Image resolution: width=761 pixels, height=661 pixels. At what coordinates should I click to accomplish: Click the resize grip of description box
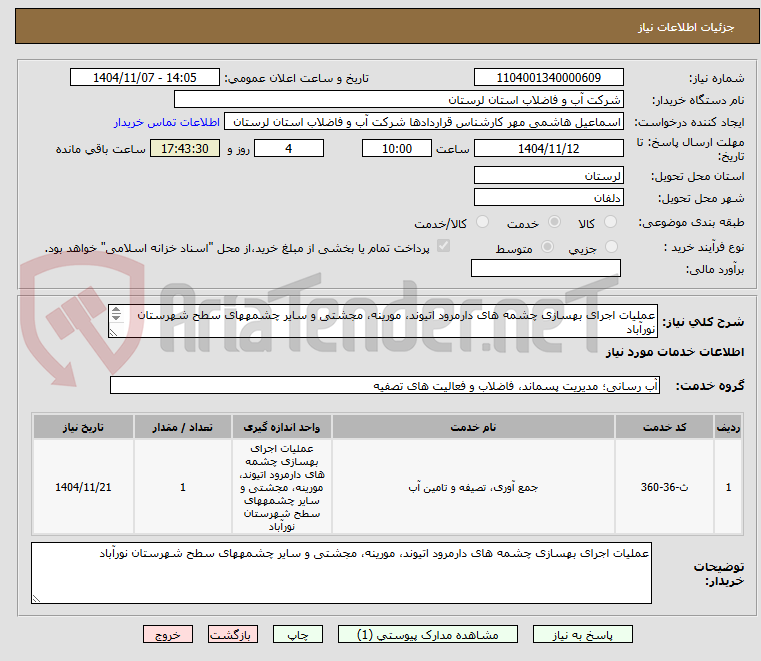coord(114,332)
